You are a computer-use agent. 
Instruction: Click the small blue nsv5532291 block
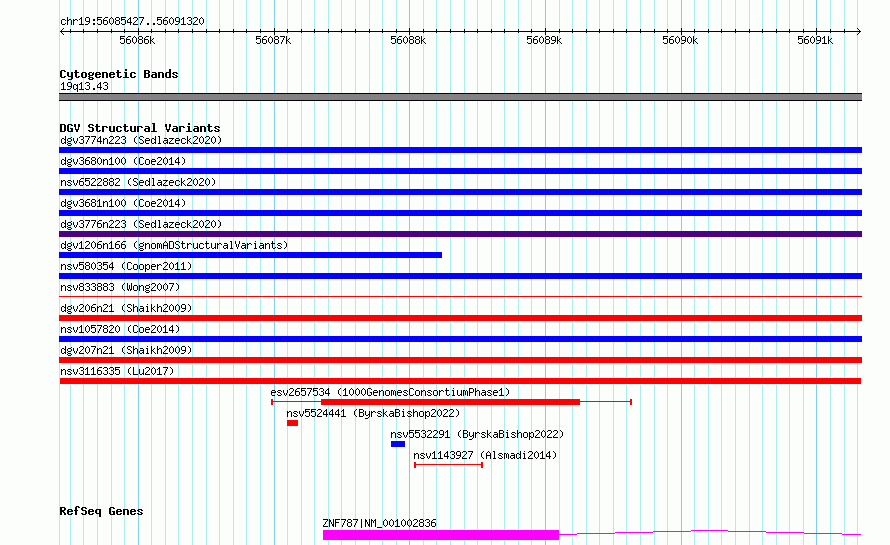click(398, 444)
